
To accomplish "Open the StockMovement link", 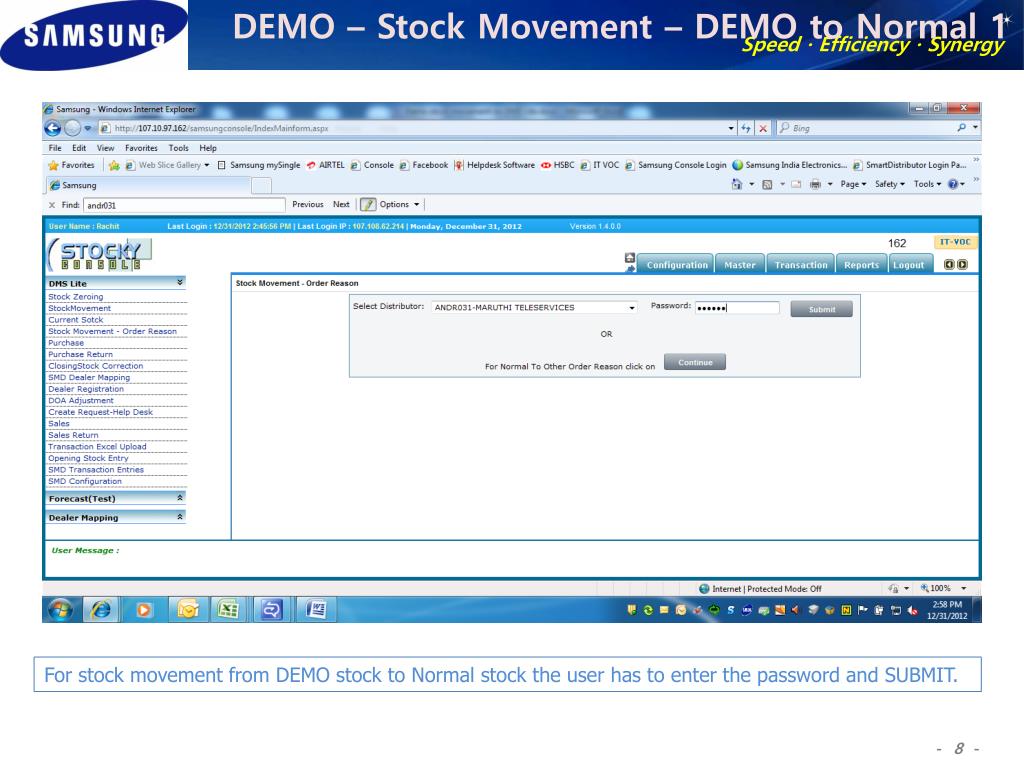I will tap(79, 308).
